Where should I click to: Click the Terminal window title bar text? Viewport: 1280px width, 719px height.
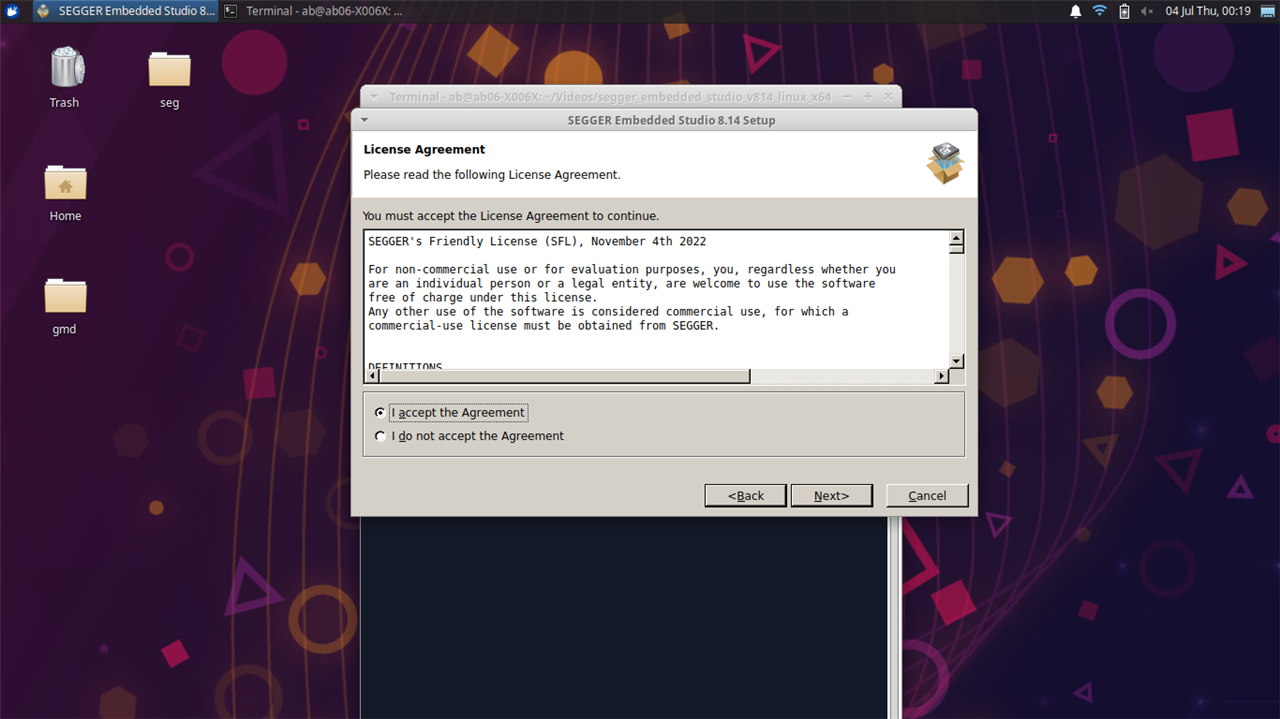pos(610,97)
